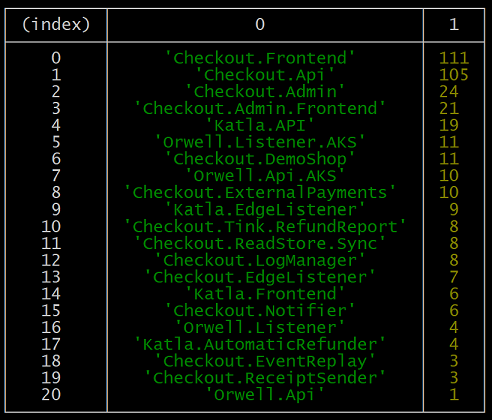Click the 'Checkout.ExternalPayments' entry
This screenshot has height=420, width=492.
260,193
